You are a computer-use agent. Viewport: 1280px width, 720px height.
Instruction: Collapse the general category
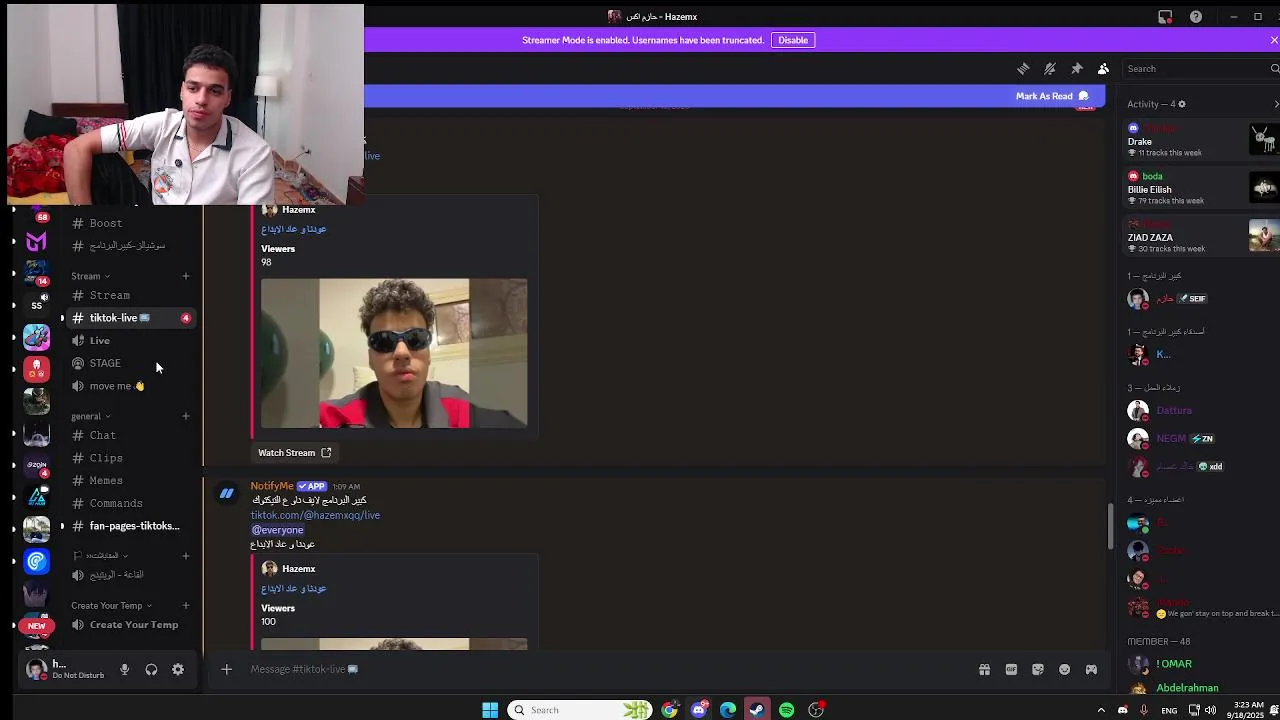90,416
